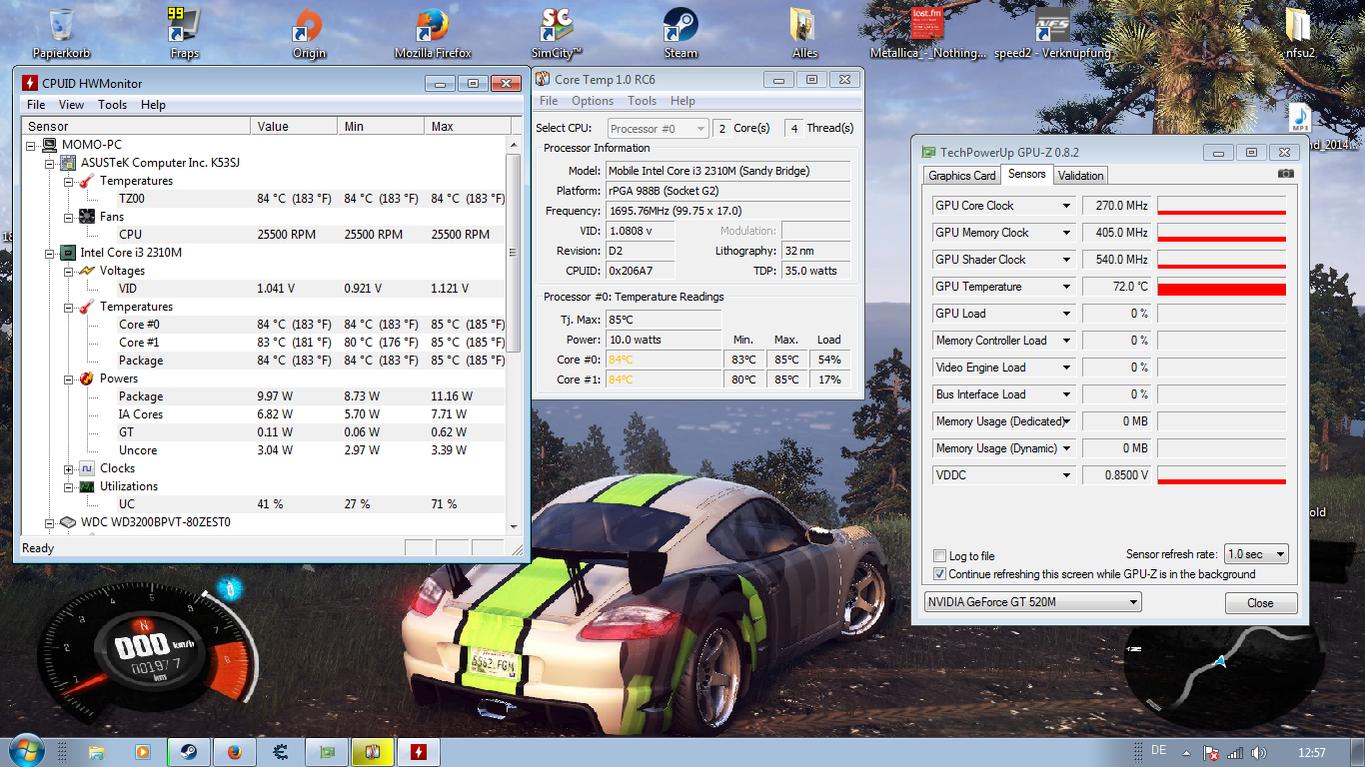1365x767 pixels.
Task: Click the GPU Core Clock graph
Action: click(1221, 206)
